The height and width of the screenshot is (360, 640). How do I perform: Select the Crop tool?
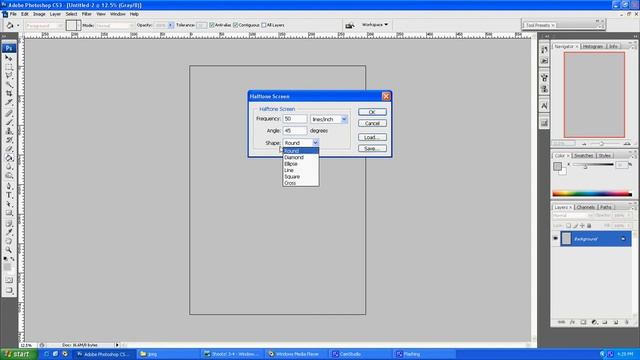[9, 93]
